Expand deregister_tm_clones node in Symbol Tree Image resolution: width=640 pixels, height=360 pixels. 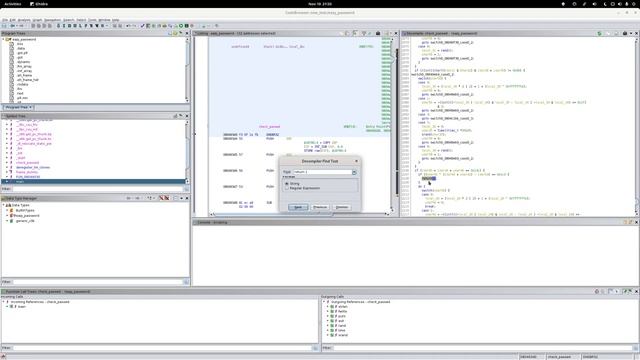(x=7, y=167)
